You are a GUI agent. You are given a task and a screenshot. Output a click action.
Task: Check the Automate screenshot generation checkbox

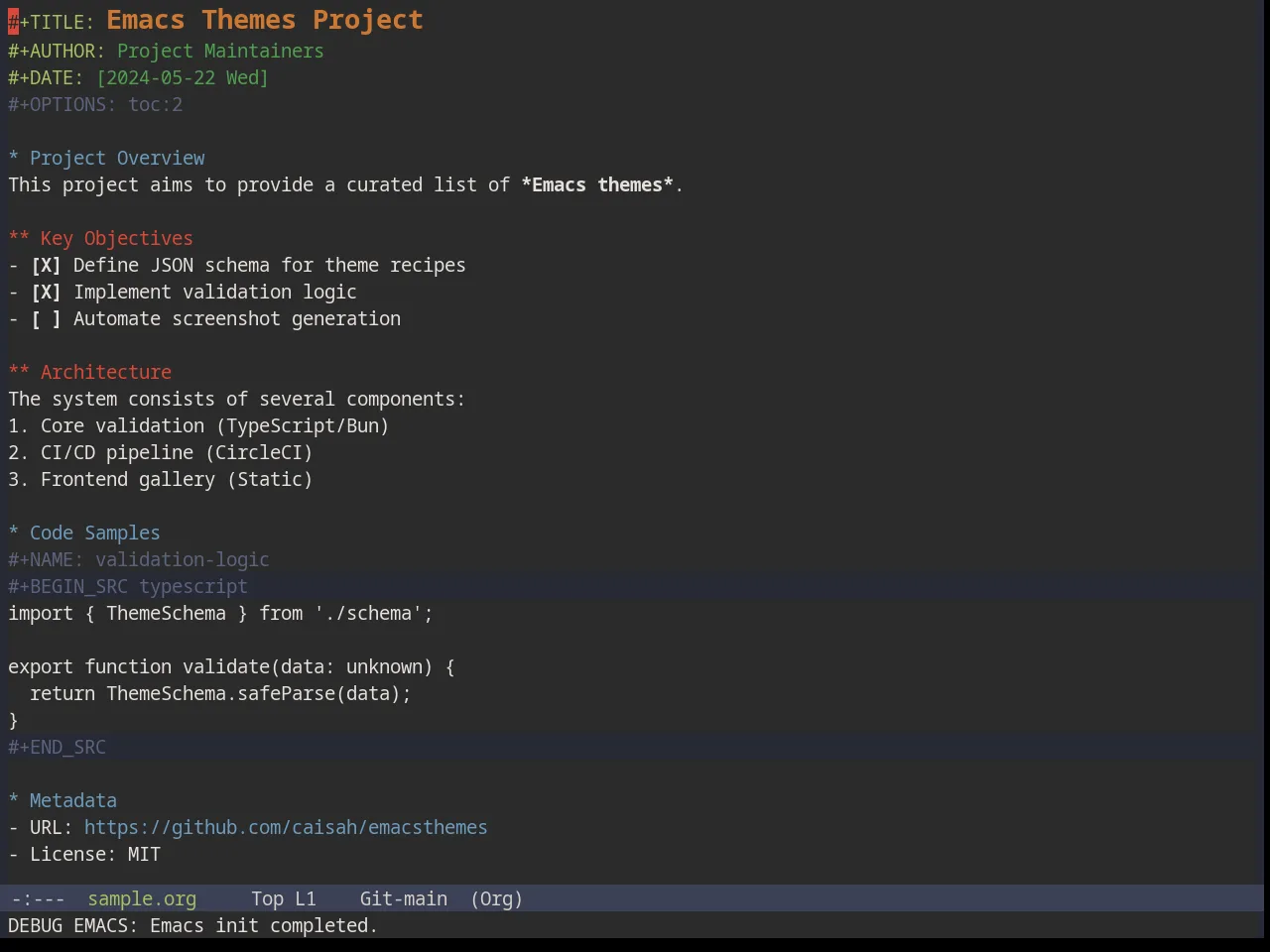click(46, 319)
